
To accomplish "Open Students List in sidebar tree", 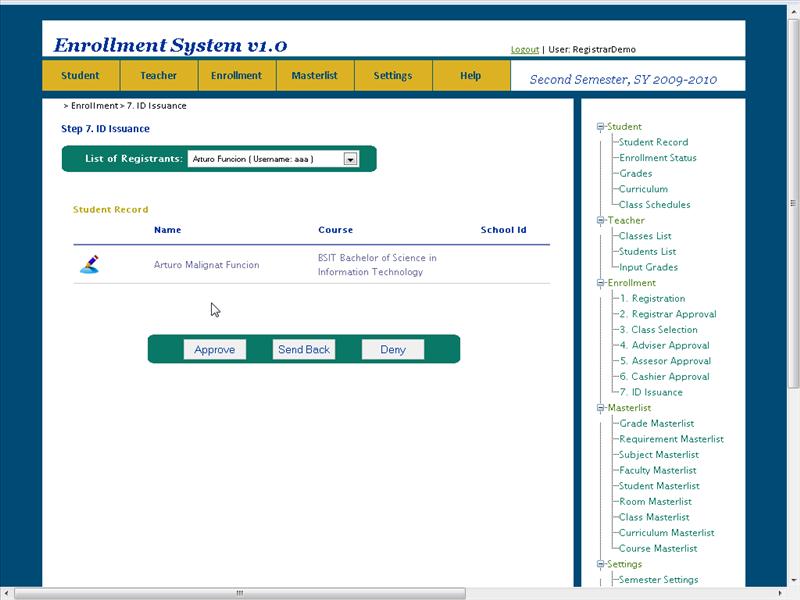I will click(x=647, y=252).
